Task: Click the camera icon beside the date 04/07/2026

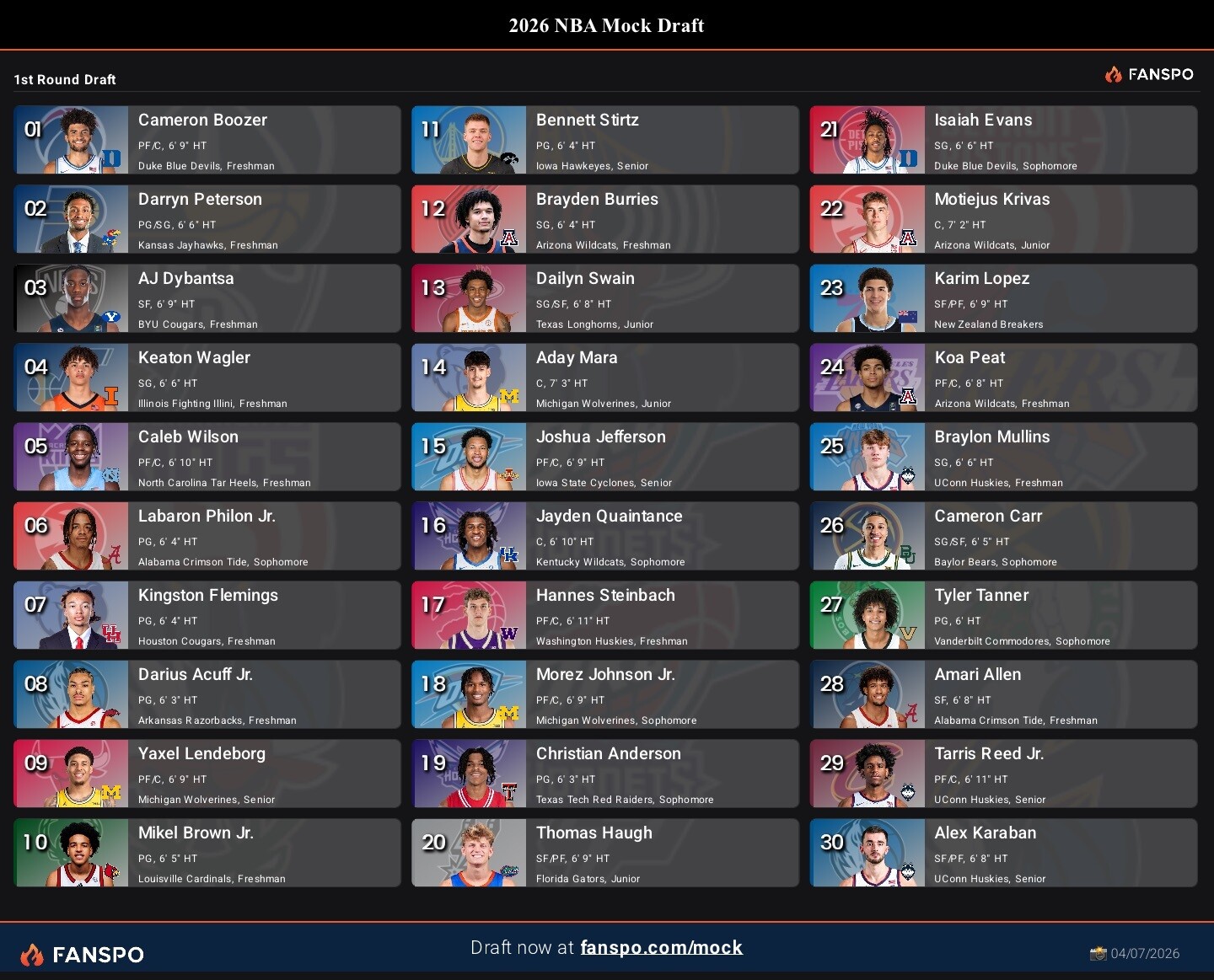Action: (1098, 954)
